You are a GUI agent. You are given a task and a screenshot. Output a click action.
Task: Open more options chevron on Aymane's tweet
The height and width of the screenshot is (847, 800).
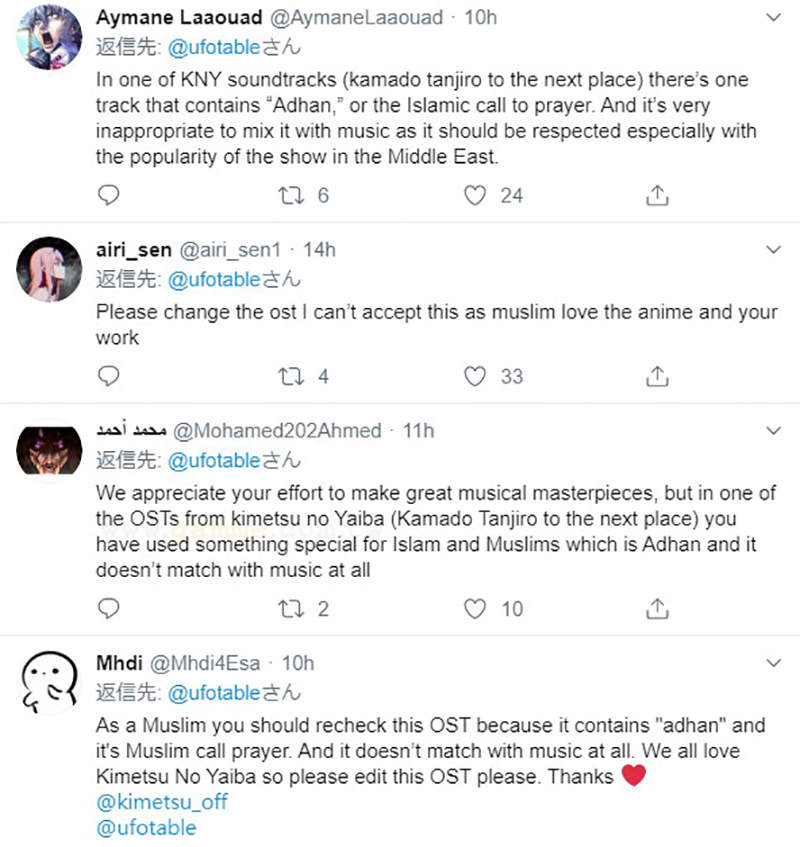pos(773,18)
